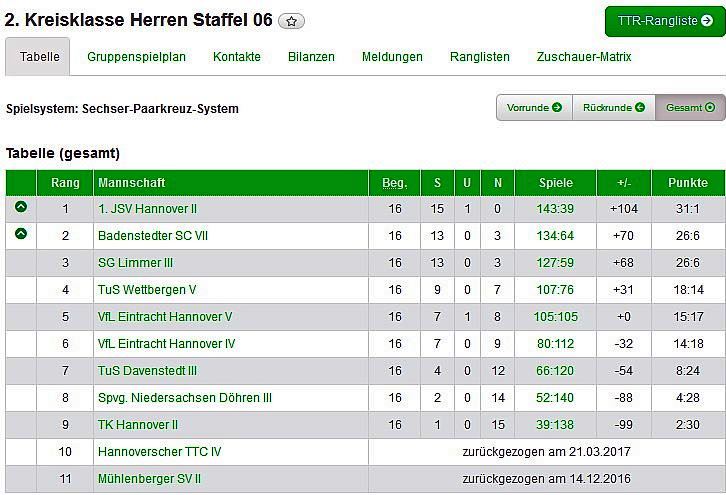Open TK Hannover II team link
726x495 pixels.
click(x=138, y=425)
